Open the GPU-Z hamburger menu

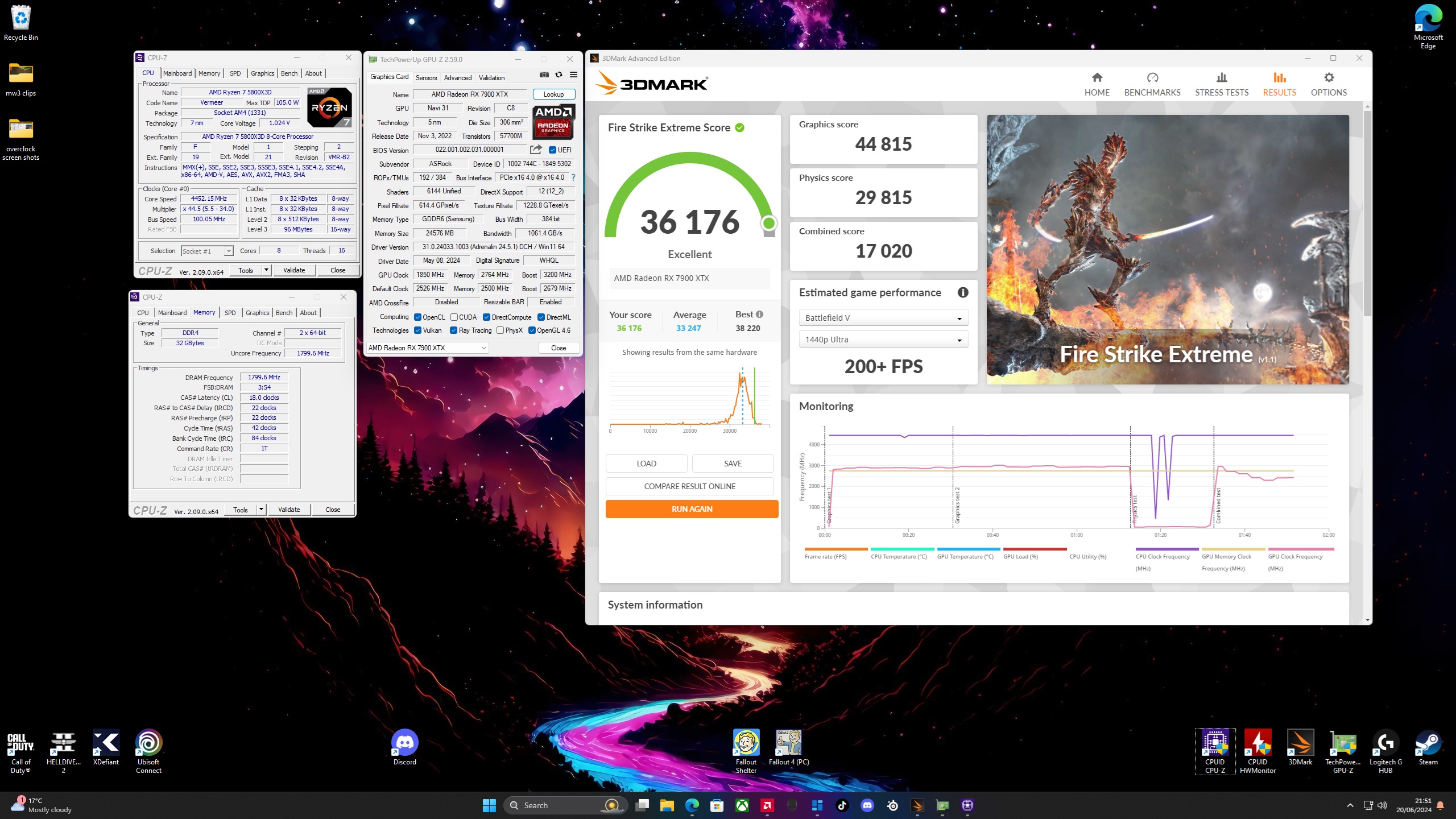(574, 75)
